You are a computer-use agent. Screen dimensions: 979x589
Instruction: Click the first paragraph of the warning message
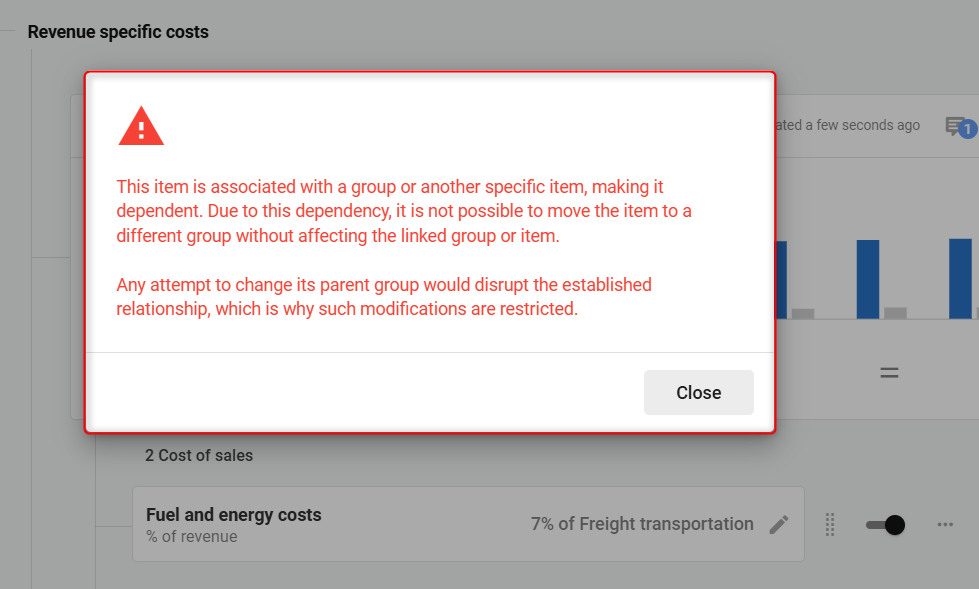tap(403, 211)
